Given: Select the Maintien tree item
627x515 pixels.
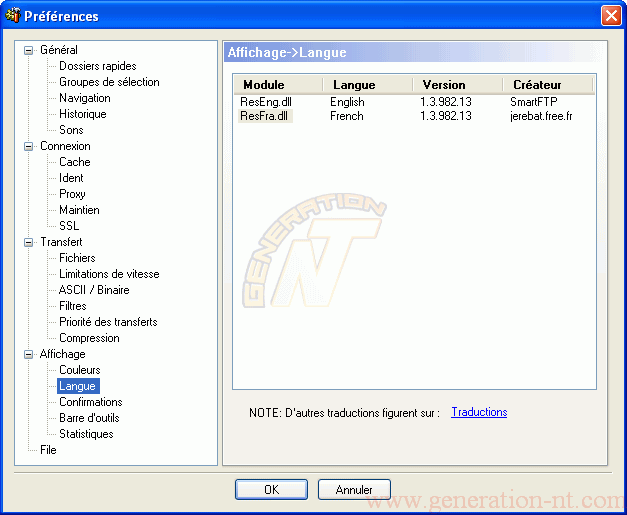Looking at the screenshot, I should 79,210.
